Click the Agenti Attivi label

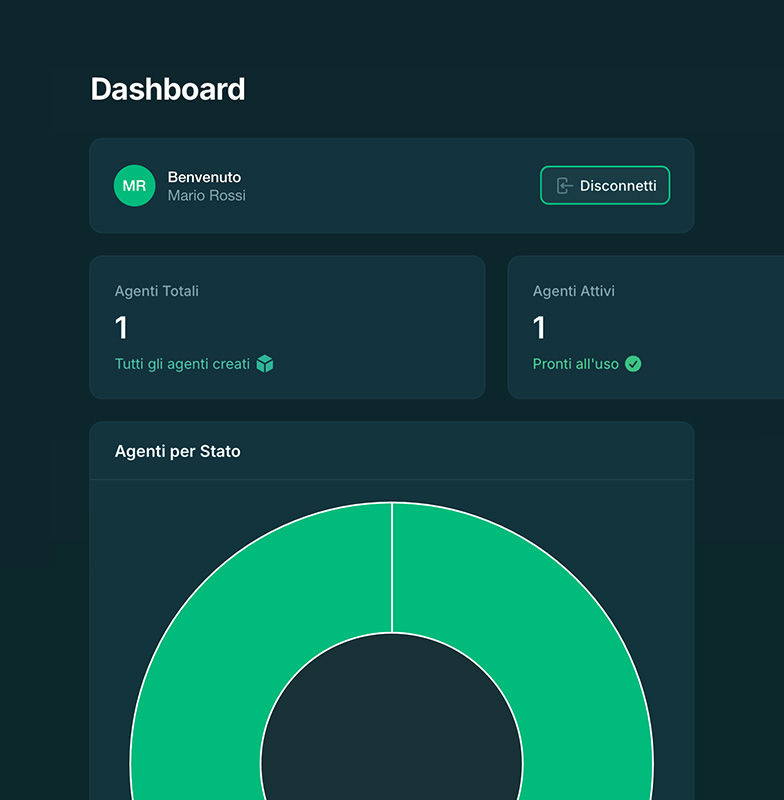pyautogui.click(x=574, y=291)
